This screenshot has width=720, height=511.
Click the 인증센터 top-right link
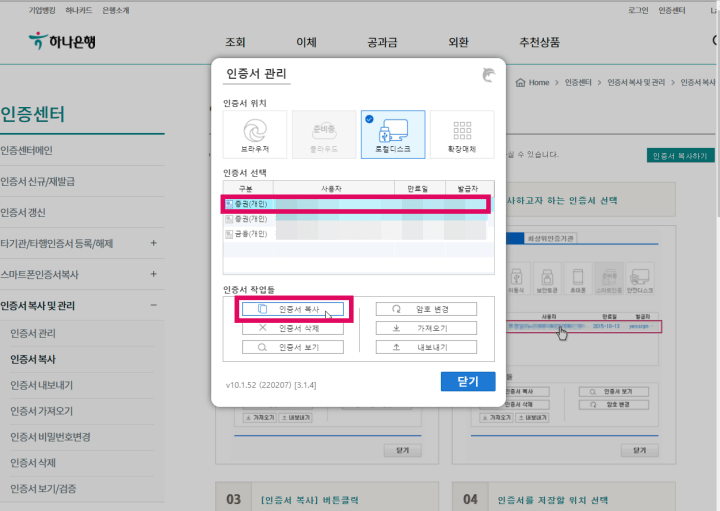(x=672, y=10)
